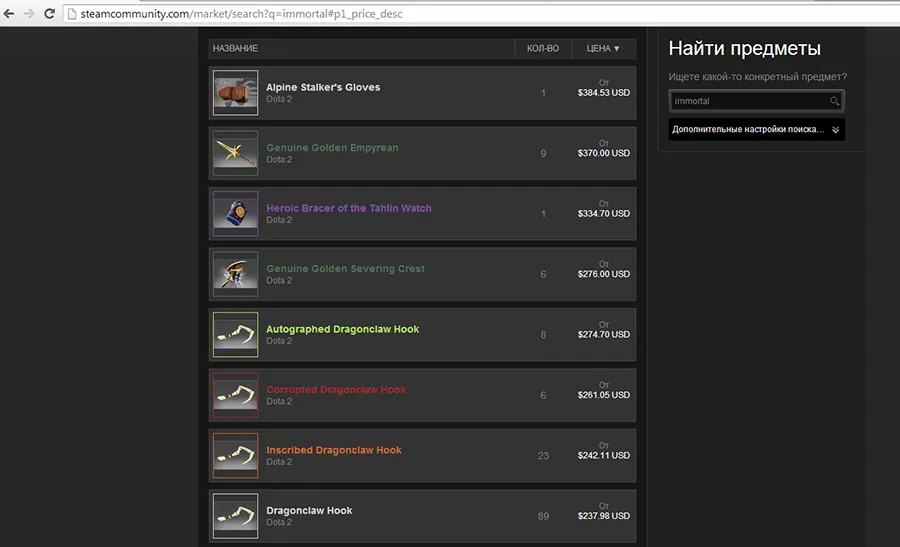Open Heroic Bracer of the Tahlin Watch image
This screenshot has height=547, width=900.
(x=235, y=214)
